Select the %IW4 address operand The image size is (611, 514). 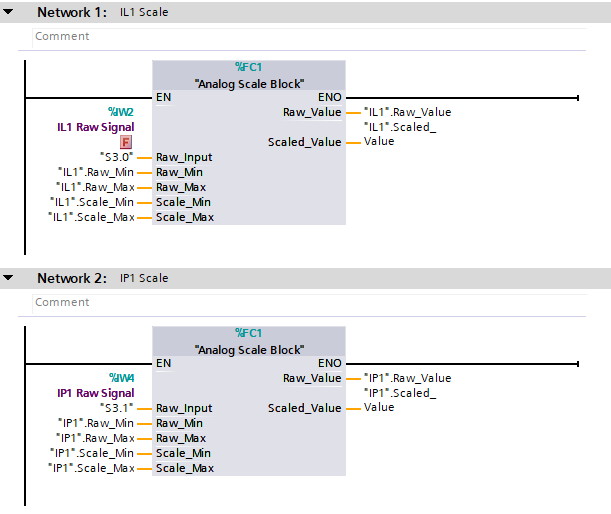coord(120,378)
